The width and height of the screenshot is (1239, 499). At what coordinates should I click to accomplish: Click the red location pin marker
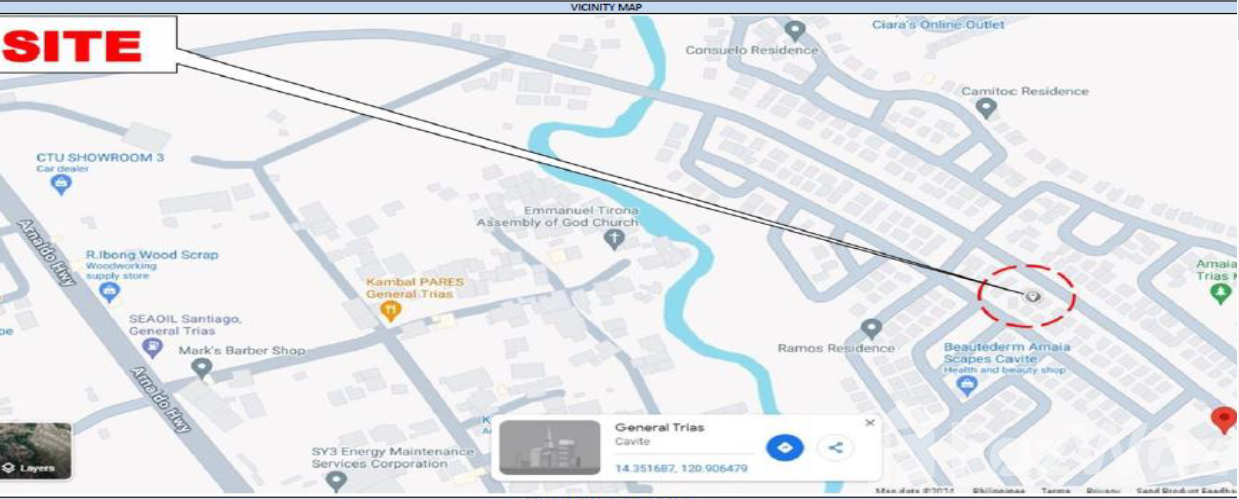1223,420
